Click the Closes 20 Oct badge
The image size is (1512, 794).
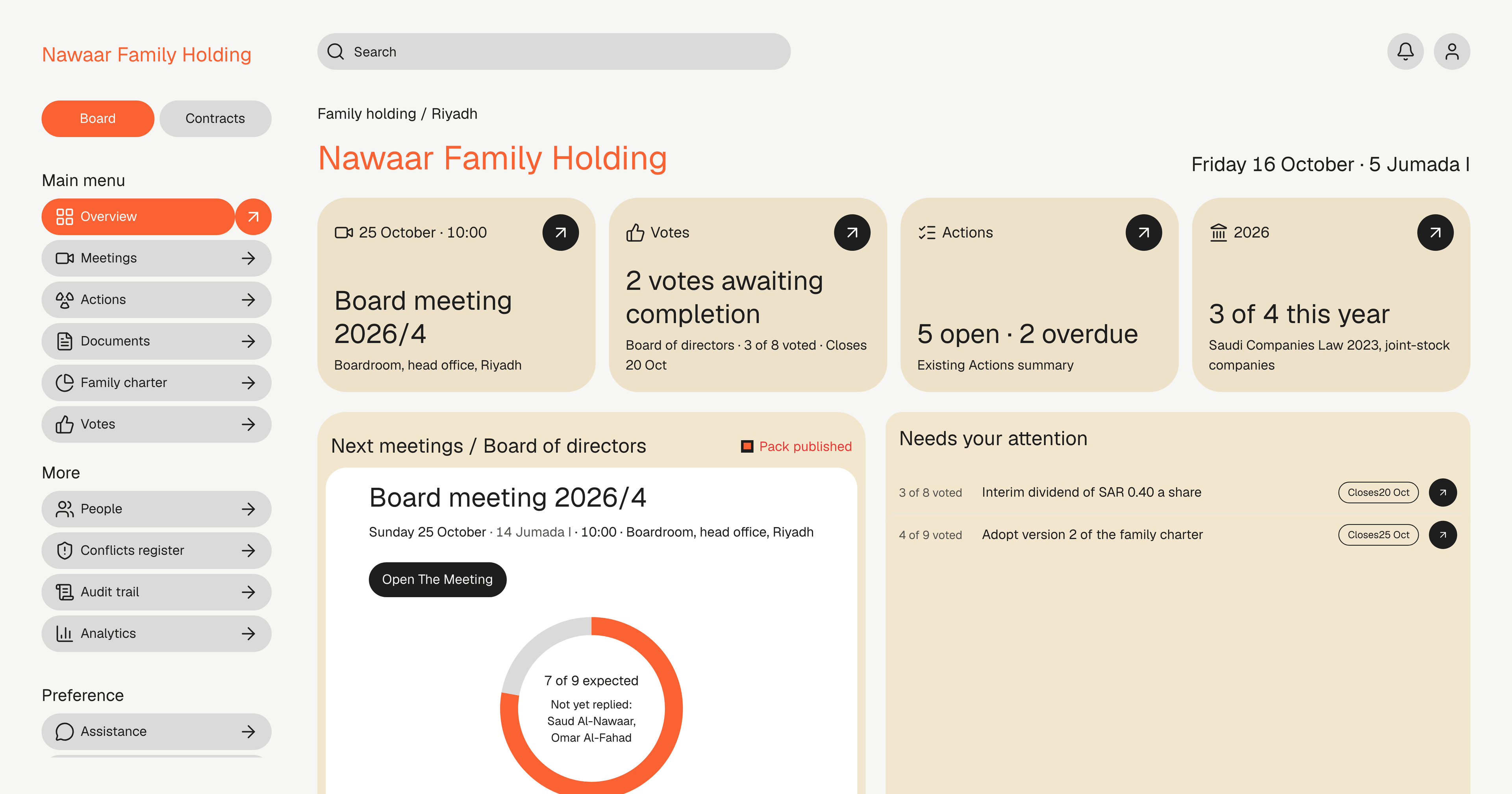pos(1378,492)
